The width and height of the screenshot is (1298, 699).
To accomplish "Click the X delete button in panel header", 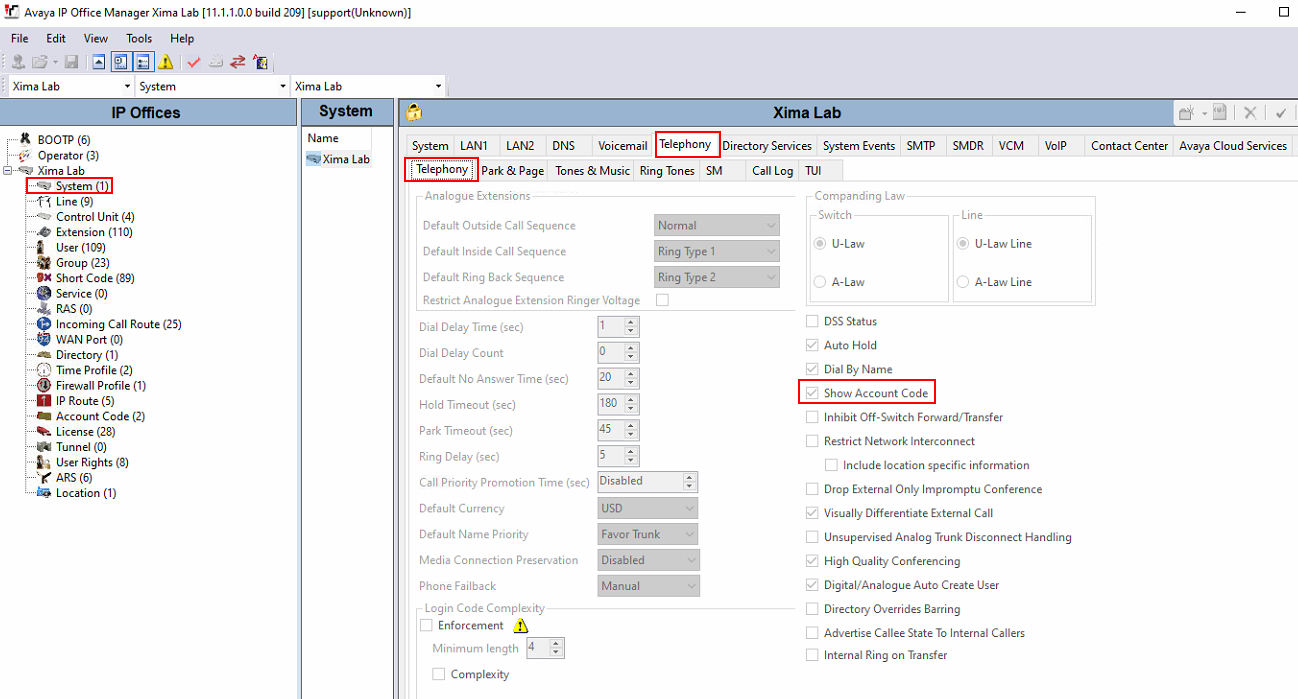I will coord(1249,112).
